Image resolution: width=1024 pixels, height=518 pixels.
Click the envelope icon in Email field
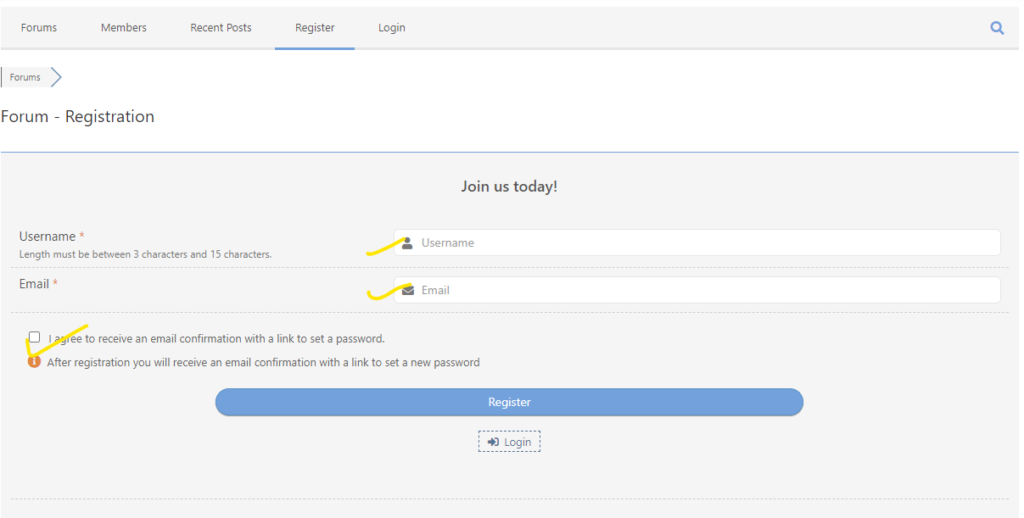coord(408,290)
